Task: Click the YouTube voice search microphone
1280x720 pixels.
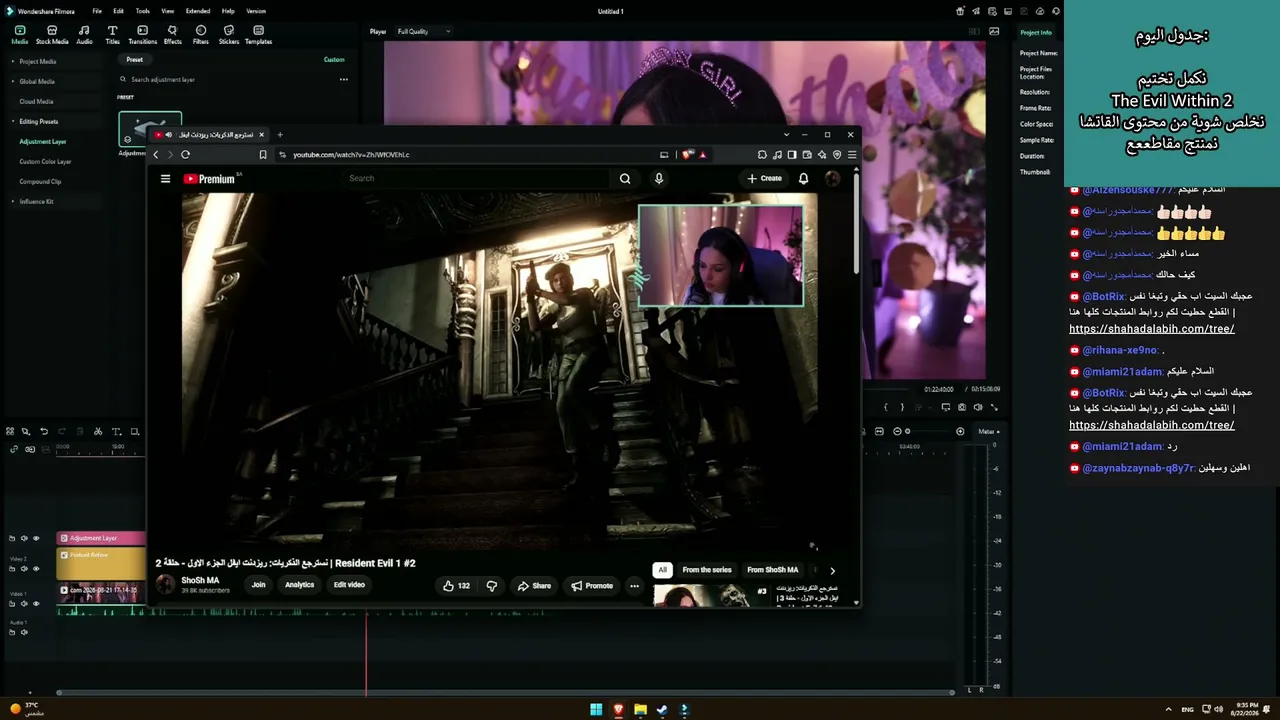Action: pos(658,179)
